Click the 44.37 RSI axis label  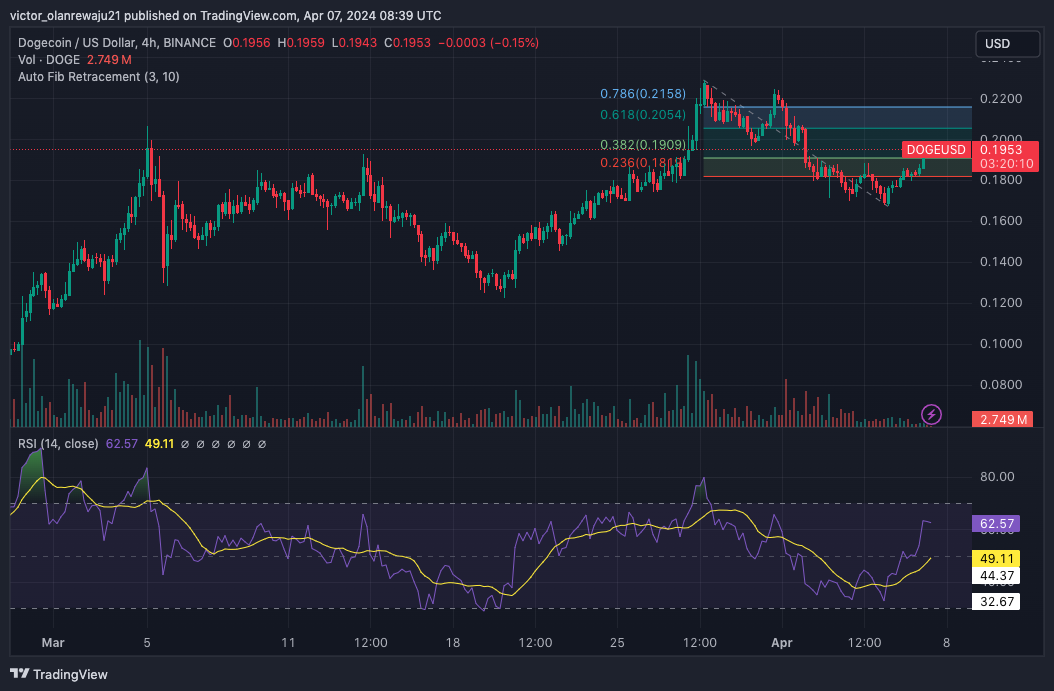pos(997,575)
